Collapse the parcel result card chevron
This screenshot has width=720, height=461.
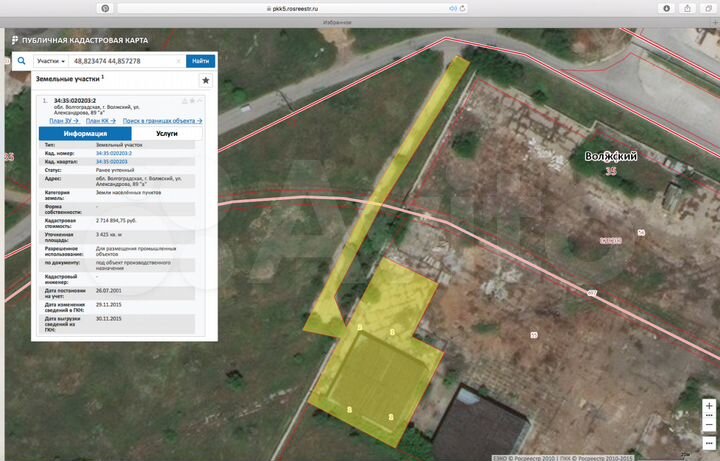point(200,101)
